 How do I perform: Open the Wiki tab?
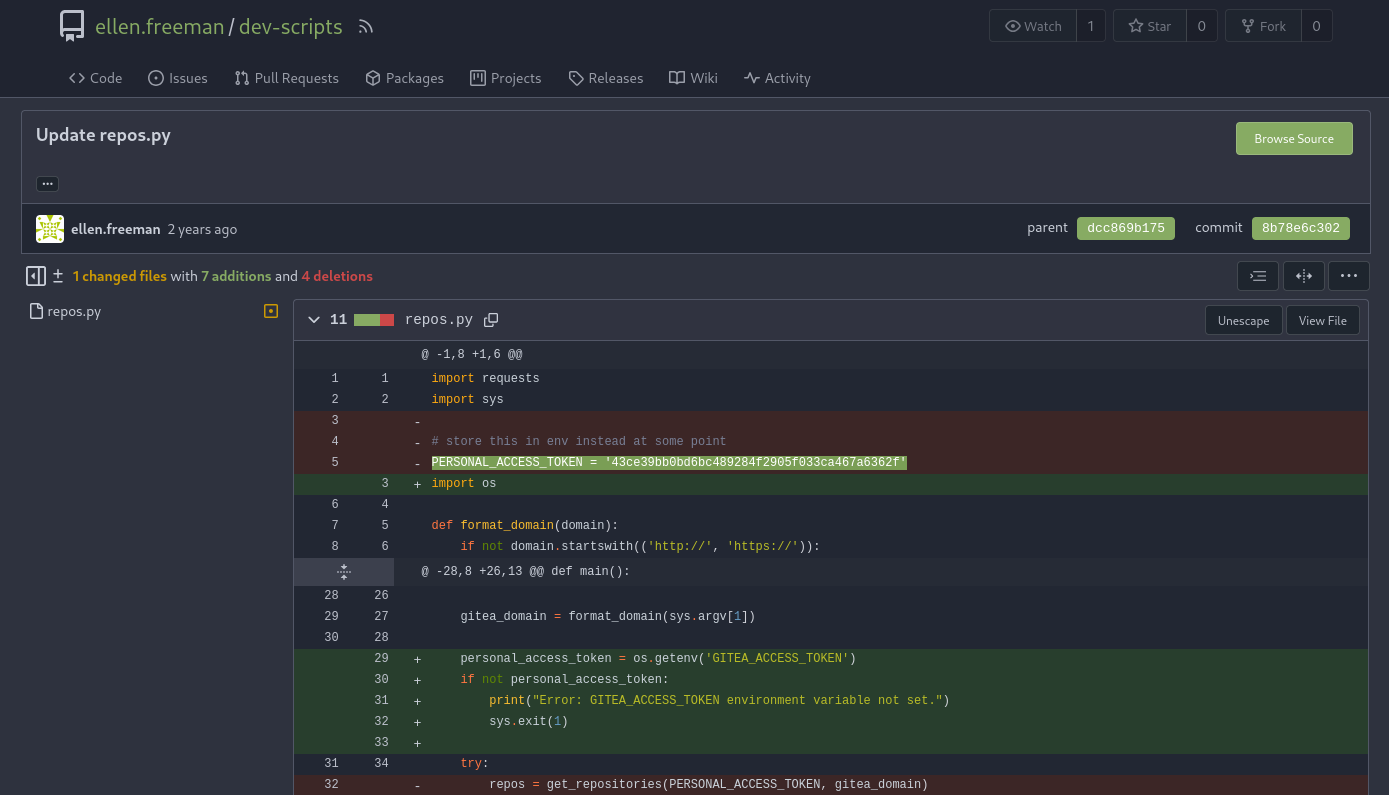point(694,78)
